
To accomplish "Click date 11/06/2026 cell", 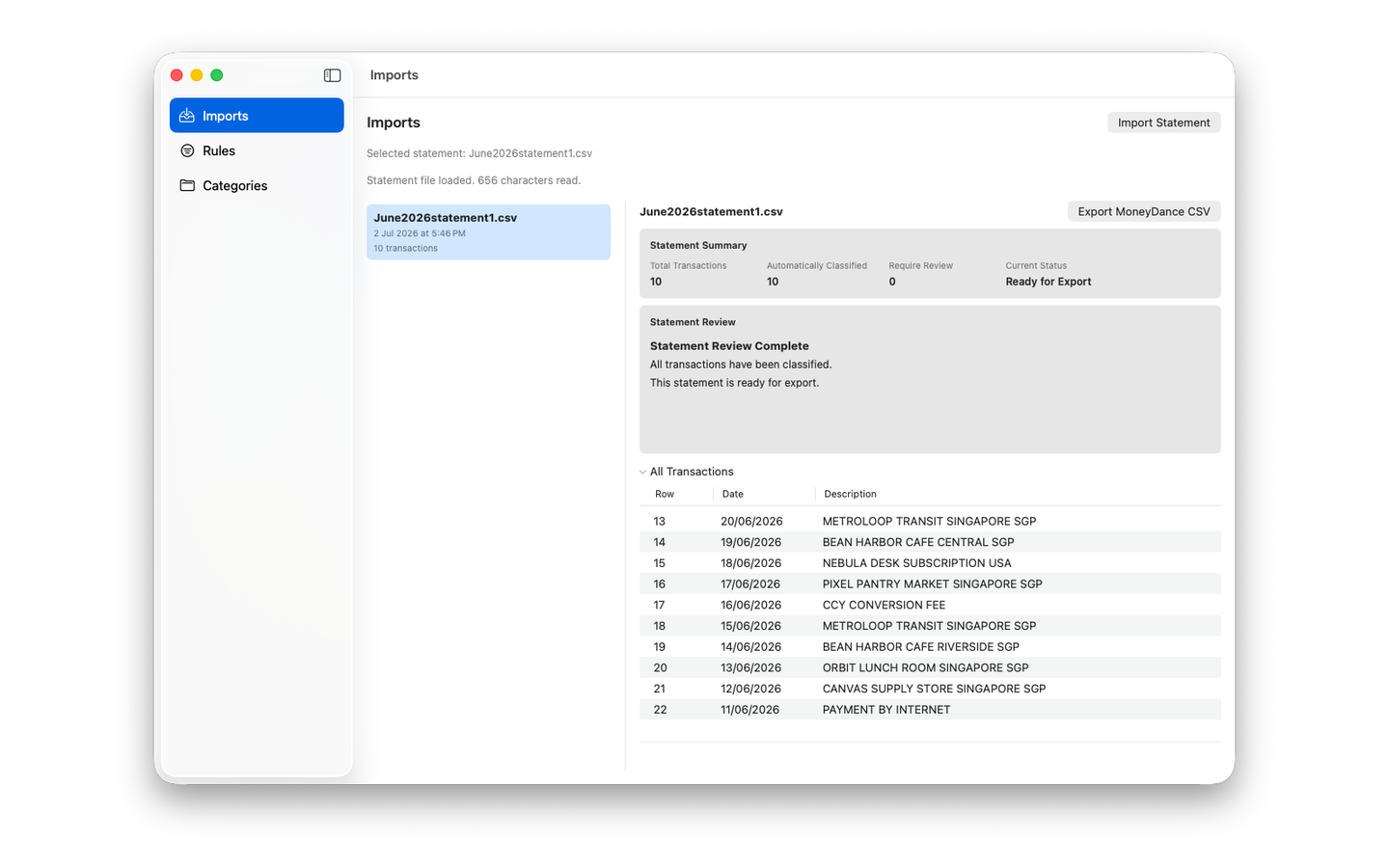I will tap(749, 710).
